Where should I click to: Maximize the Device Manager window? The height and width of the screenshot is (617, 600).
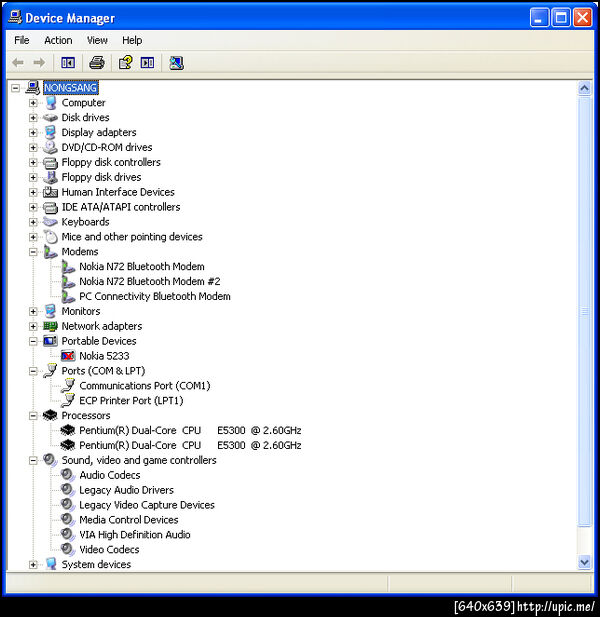click(x=561, y=18)
